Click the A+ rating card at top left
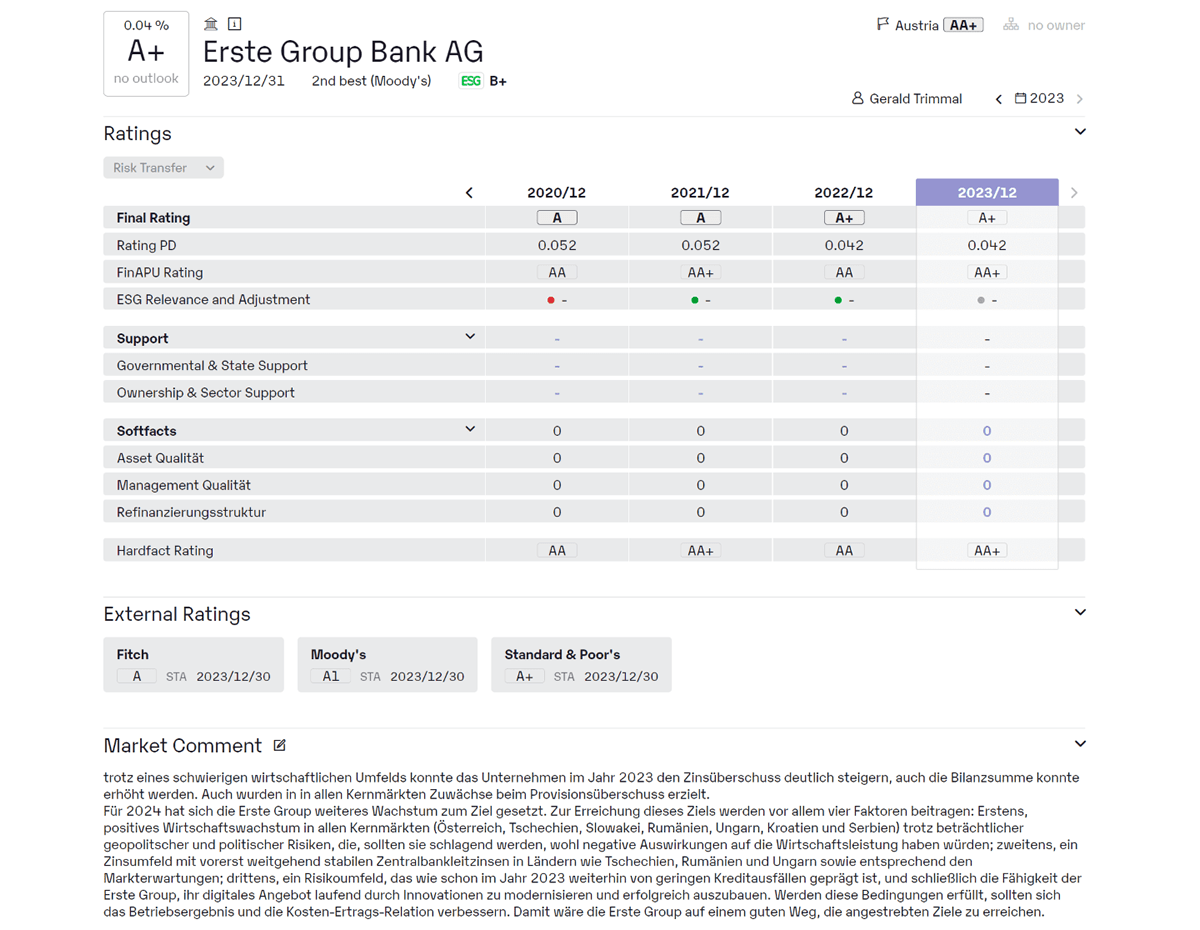The height and width of the screenshot is (930, 1200). tap(146, 54)
